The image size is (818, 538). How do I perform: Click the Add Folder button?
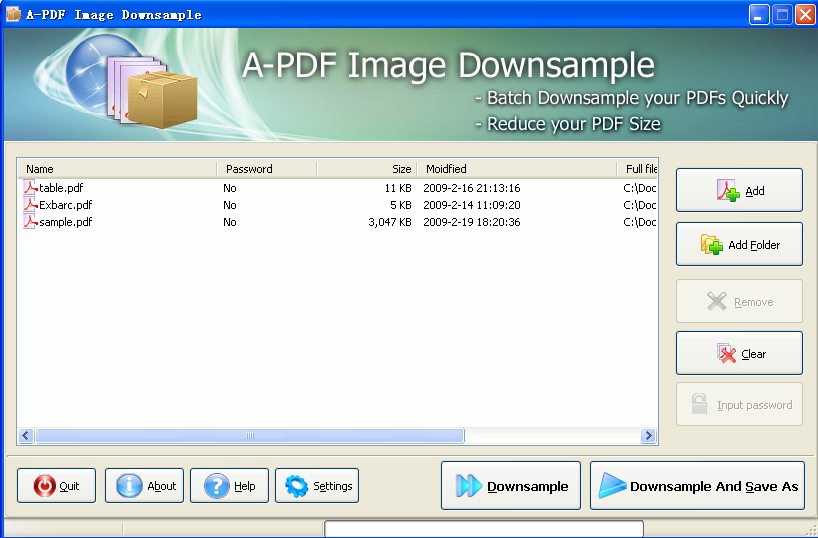(739, 244)
